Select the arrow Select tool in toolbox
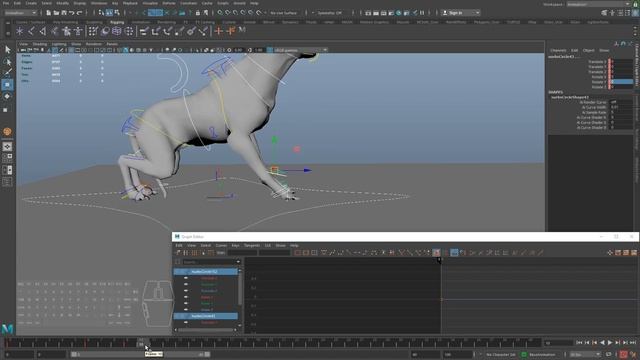640x360 pixels. pos(7,50)
